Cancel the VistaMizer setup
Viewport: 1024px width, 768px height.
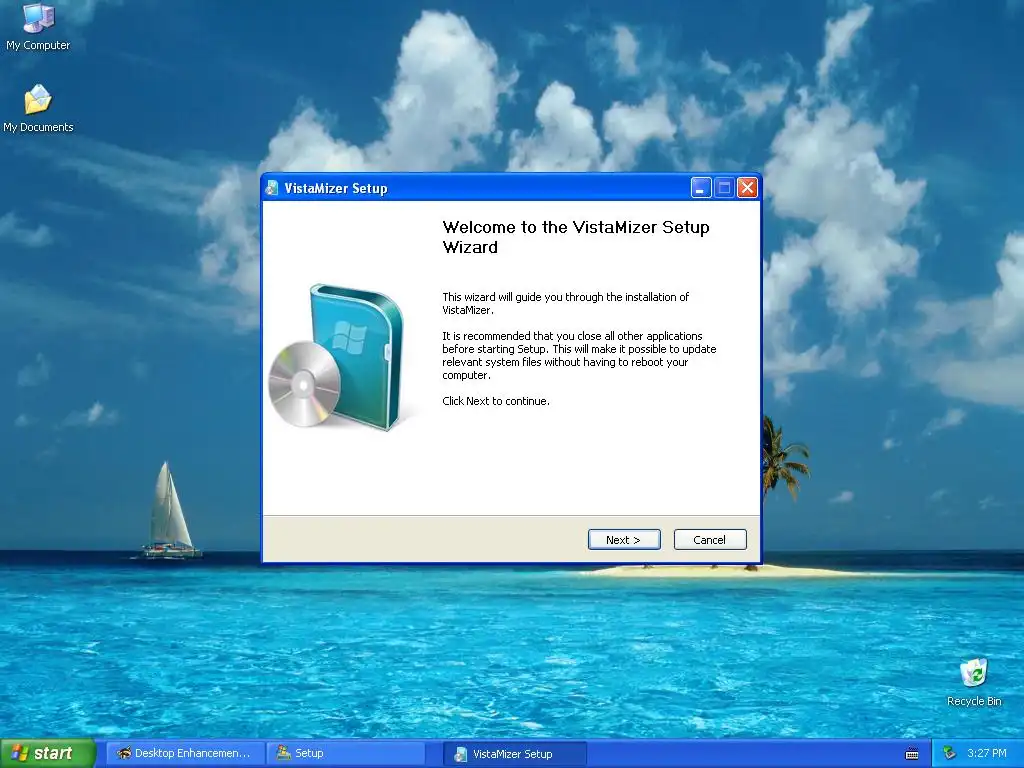[x=710, y=539]
